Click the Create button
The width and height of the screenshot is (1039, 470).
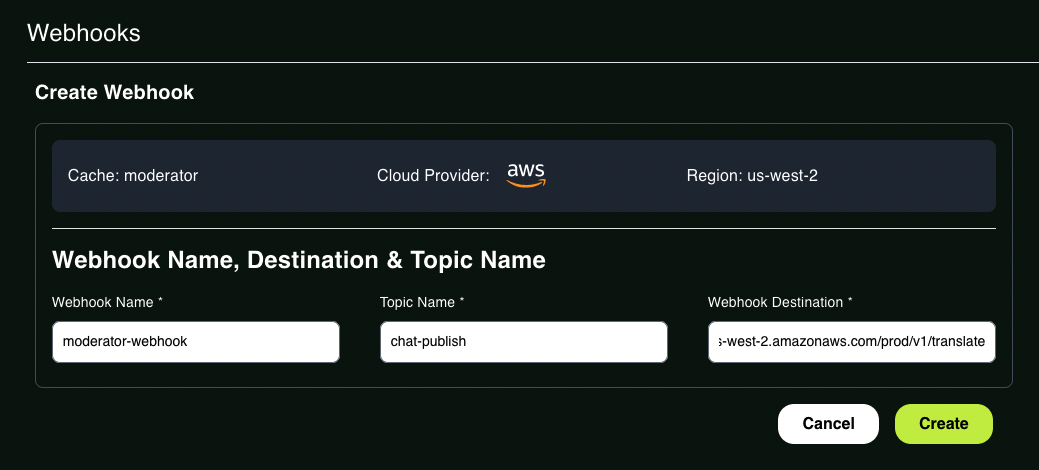click(944, 424)
